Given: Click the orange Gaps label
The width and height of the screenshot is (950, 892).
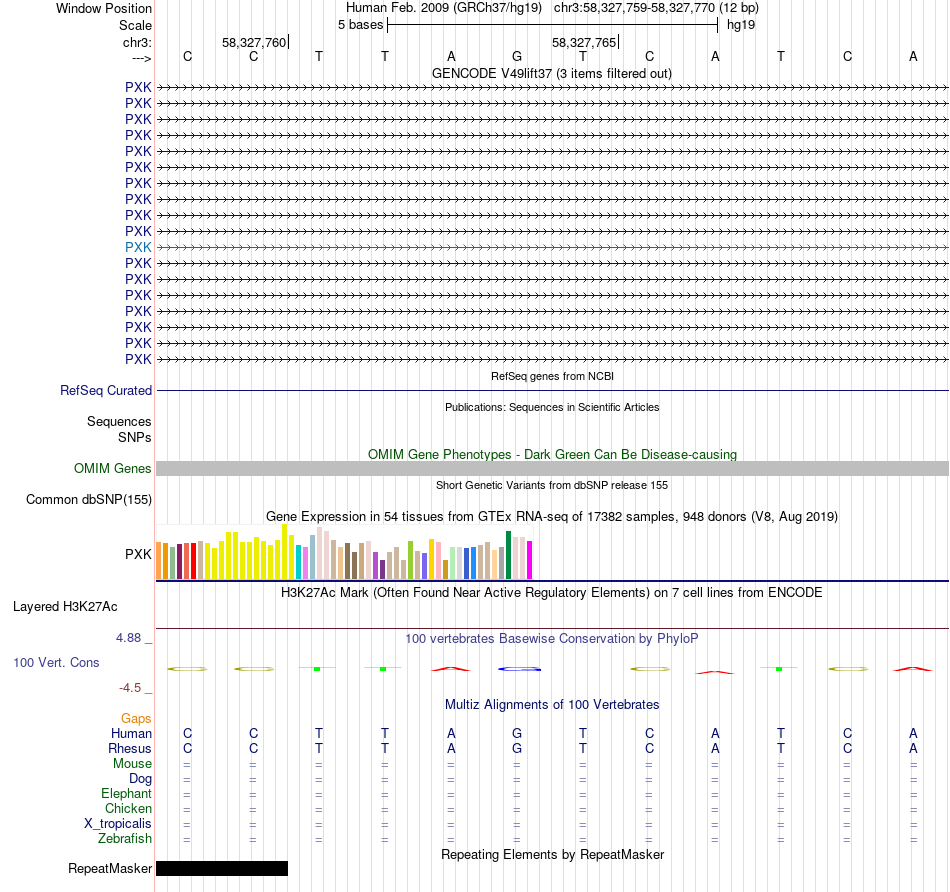Looking at the screenshot, I should click(x=136, y=719).
